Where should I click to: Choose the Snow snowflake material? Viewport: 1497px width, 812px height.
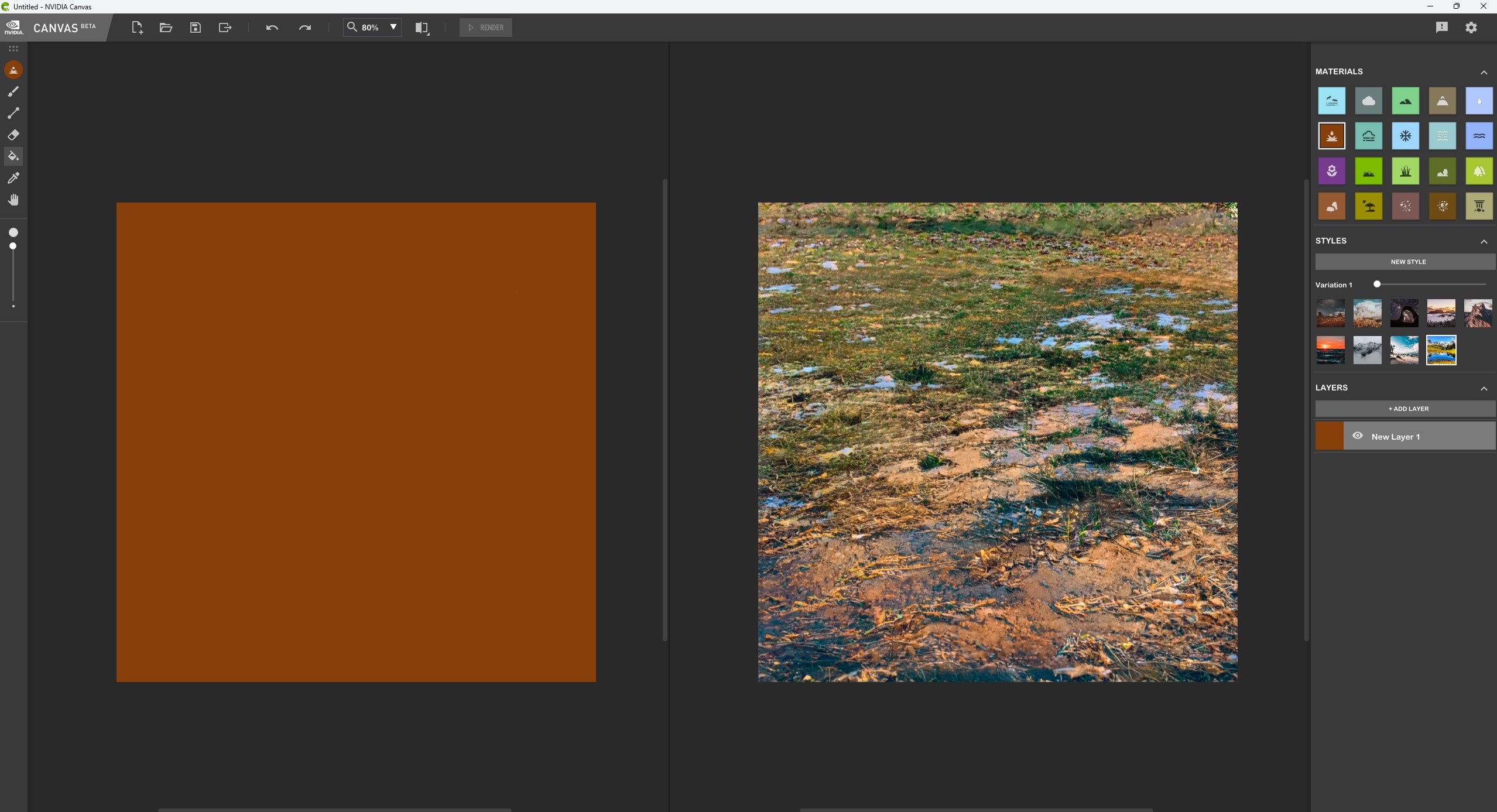(1406, 136)
